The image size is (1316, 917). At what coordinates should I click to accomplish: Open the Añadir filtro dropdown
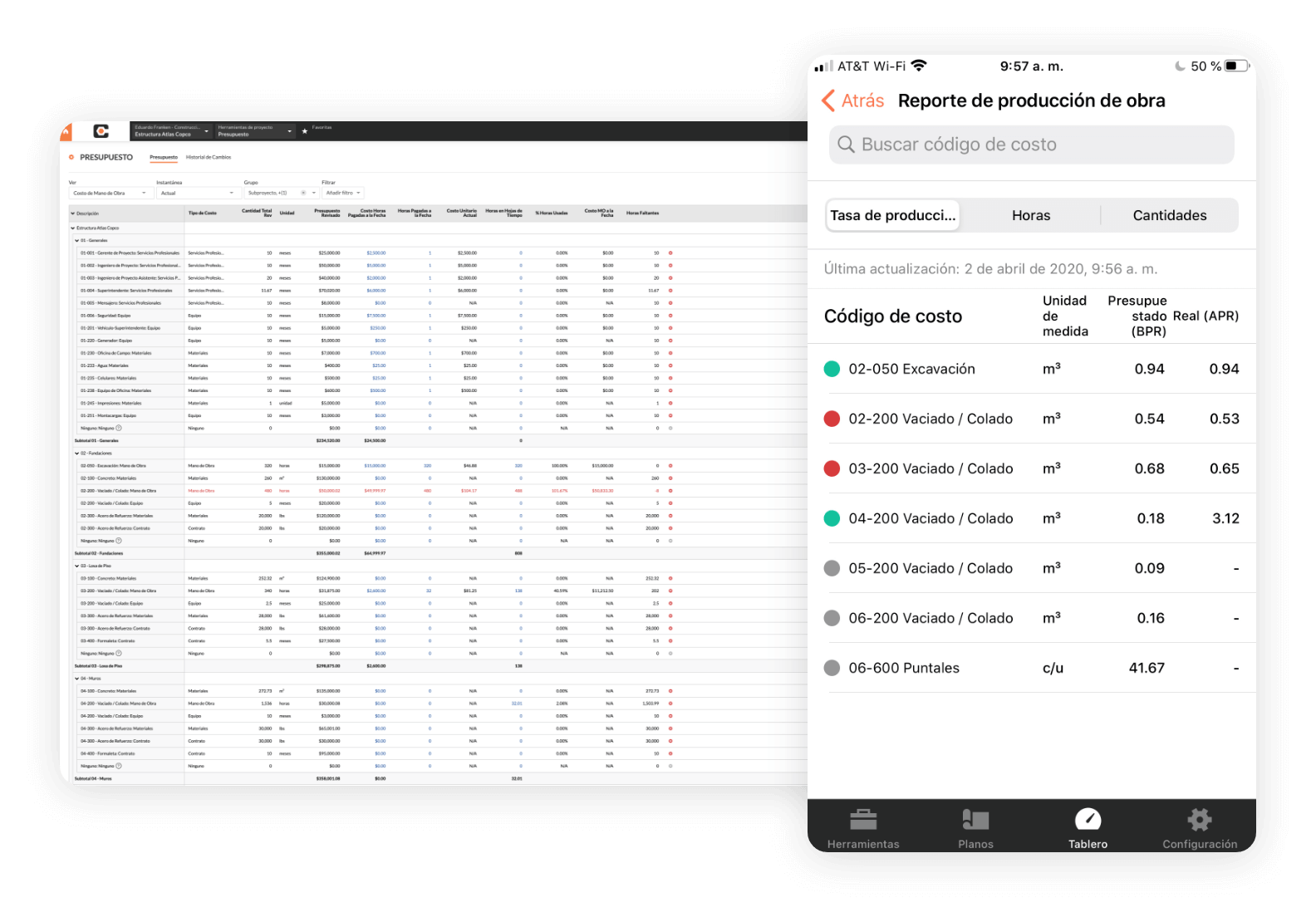(343, 193)
